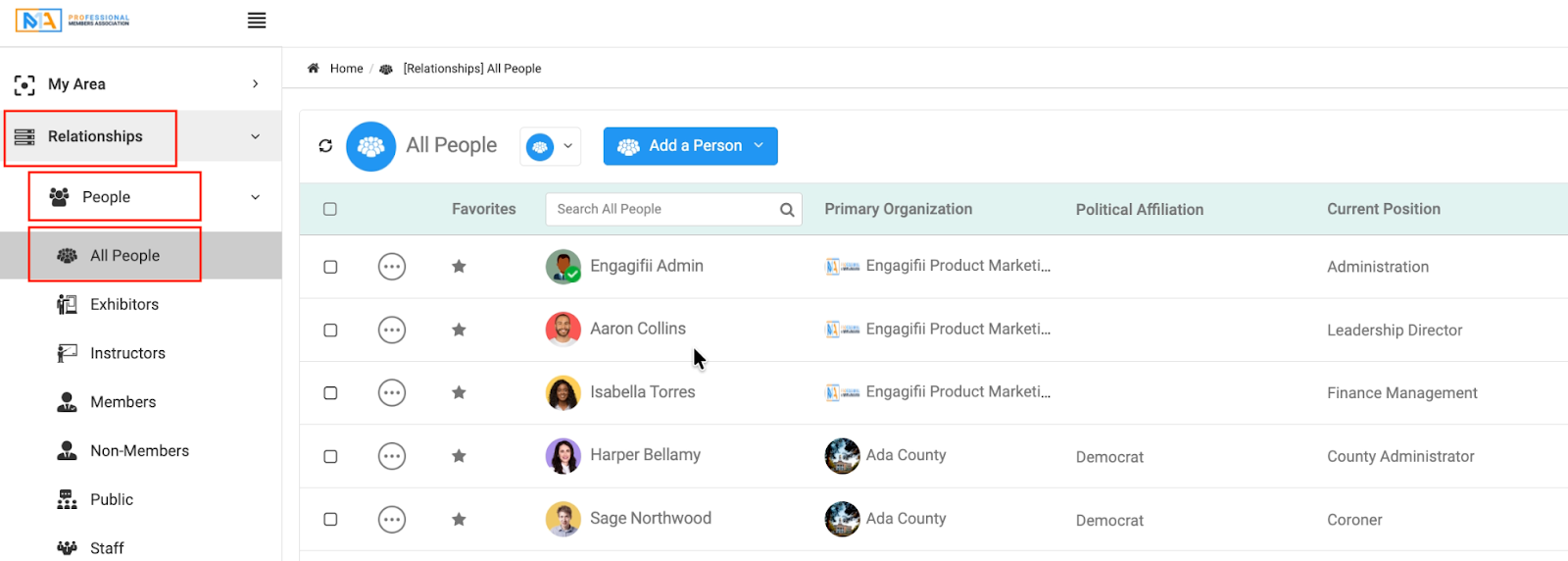Open Exhibitors in the sidebar
1568x561 pixels.
124,305
